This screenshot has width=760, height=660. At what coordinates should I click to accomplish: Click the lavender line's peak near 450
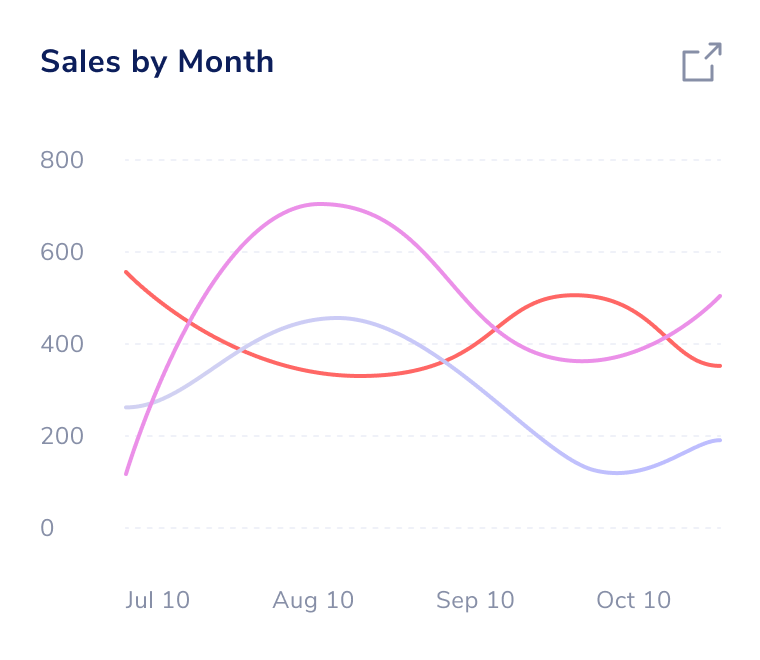(336, 318)
